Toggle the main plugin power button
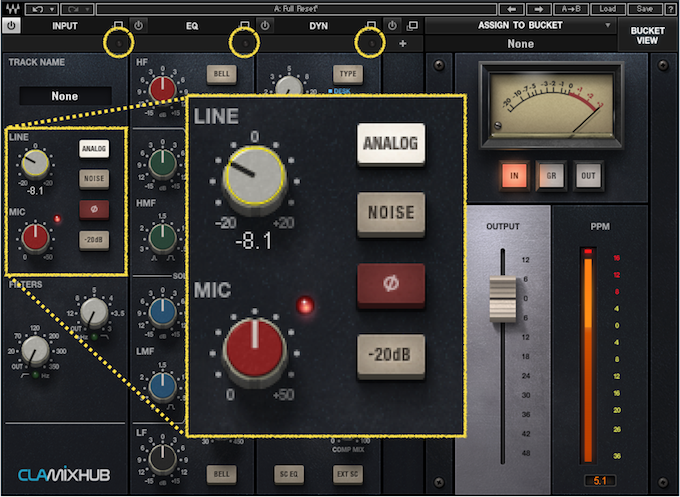Screen dimensions: 680x497 click(11, 26)
